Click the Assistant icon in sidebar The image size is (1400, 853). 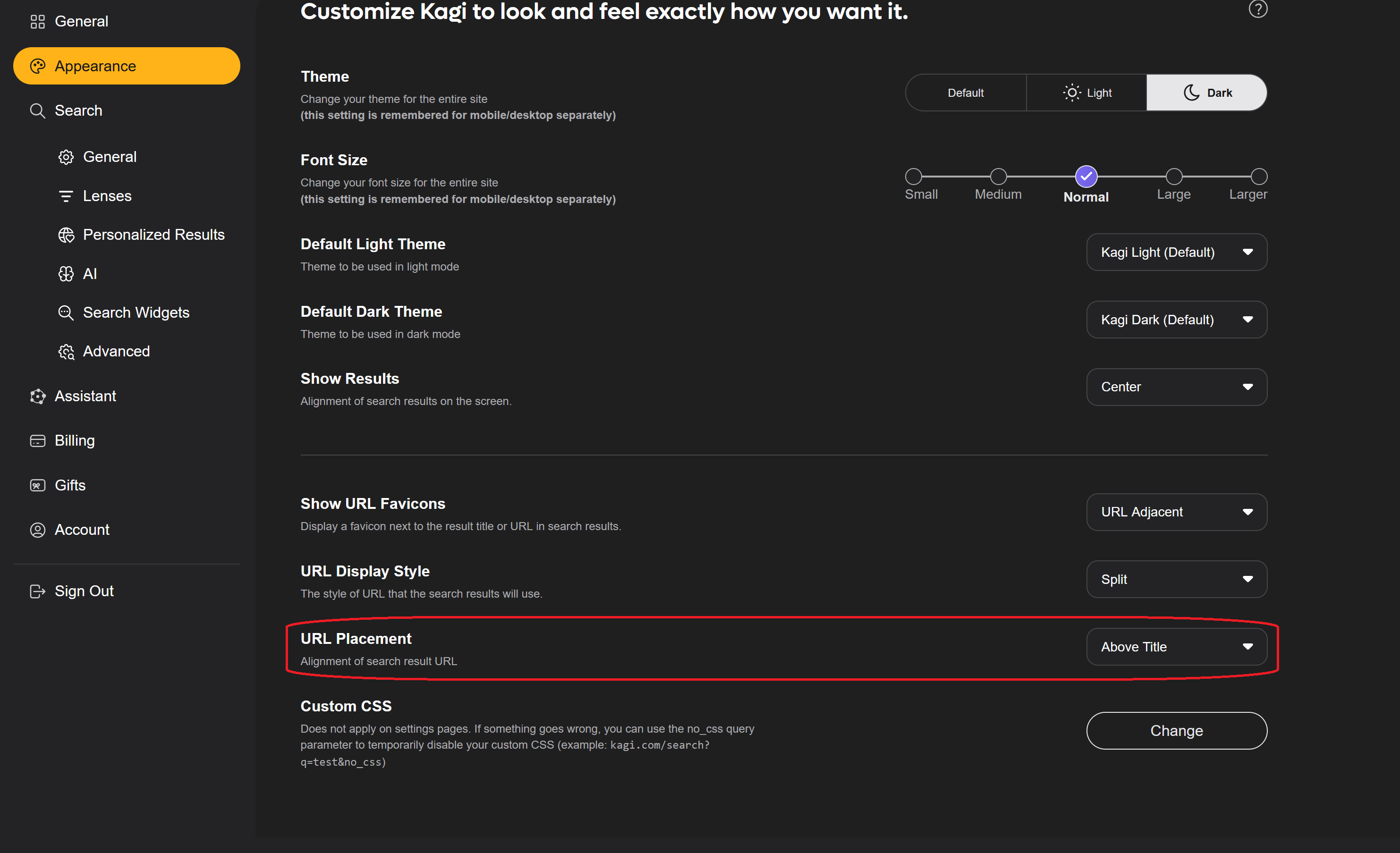[37, 396]
